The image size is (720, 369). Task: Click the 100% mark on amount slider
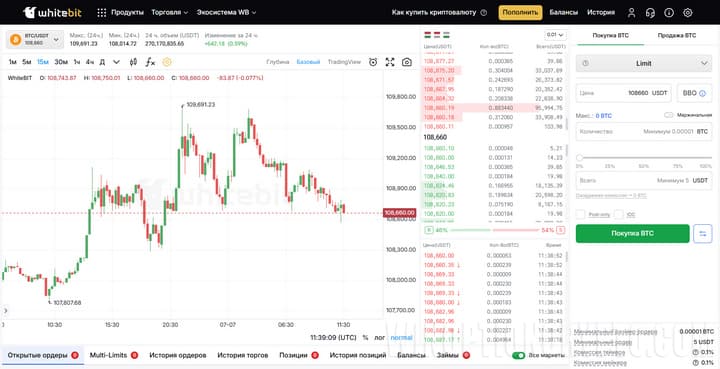[706, 166]
